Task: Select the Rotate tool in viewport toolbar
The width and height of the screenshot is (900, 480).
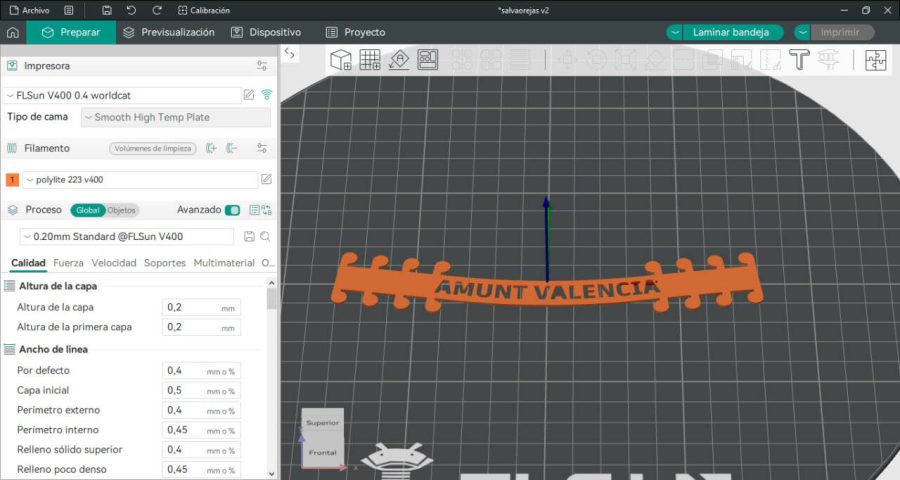Action: pyautogui.click(x=596, y=59)
